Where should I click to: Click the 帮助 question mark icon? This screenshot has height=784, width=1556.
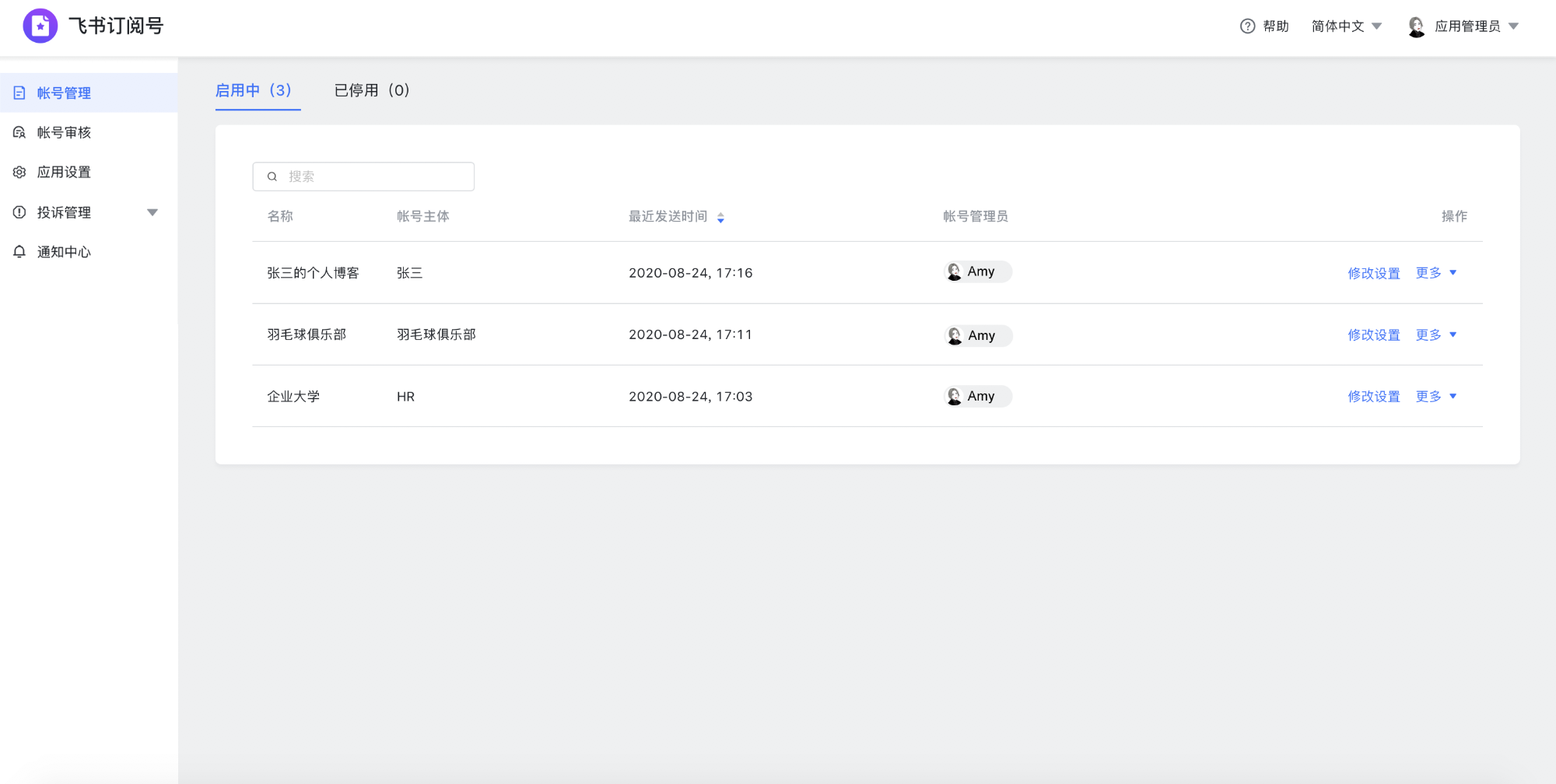coord(1247,26)
